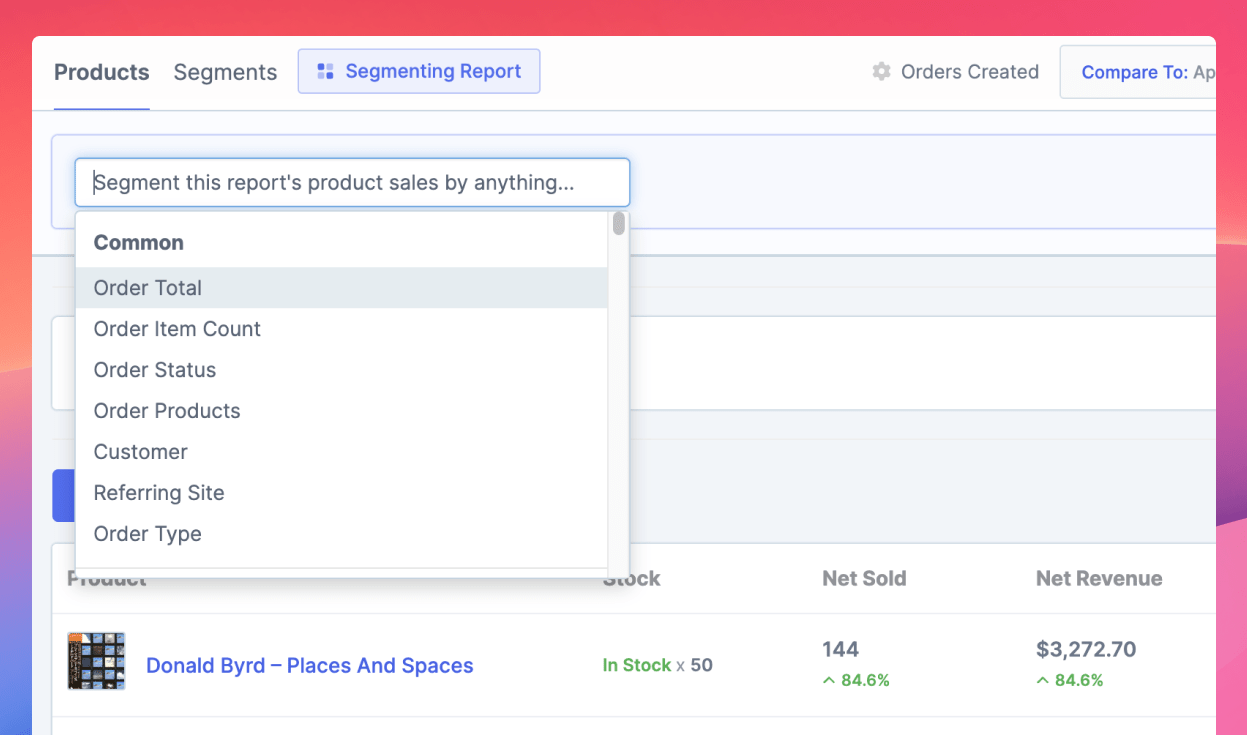The image size is (1247, 735).
Task: Click the segment search input field
Action: coord(352,182)
